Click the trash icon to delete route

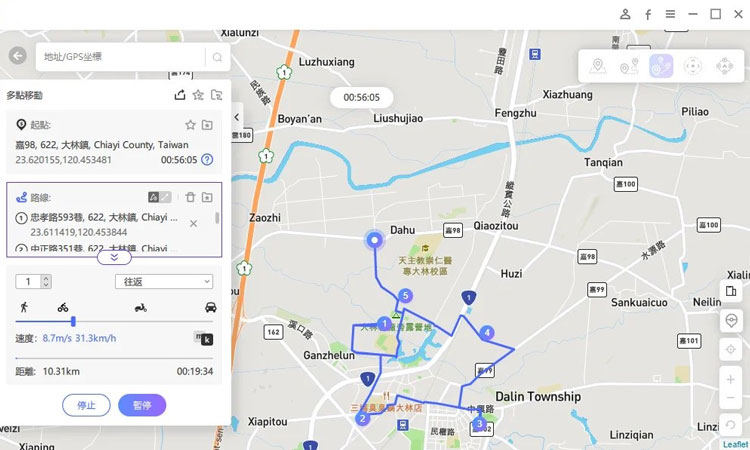tap(190, 197)
